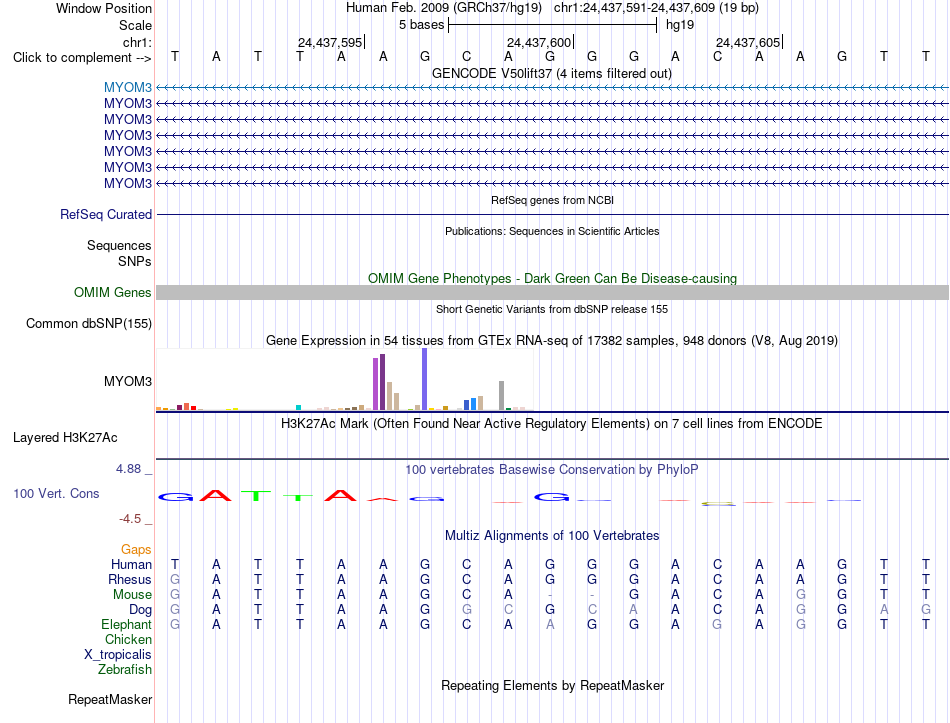Click the orange 'Gaps' label
950x723 pixels.
click(136, 550)
